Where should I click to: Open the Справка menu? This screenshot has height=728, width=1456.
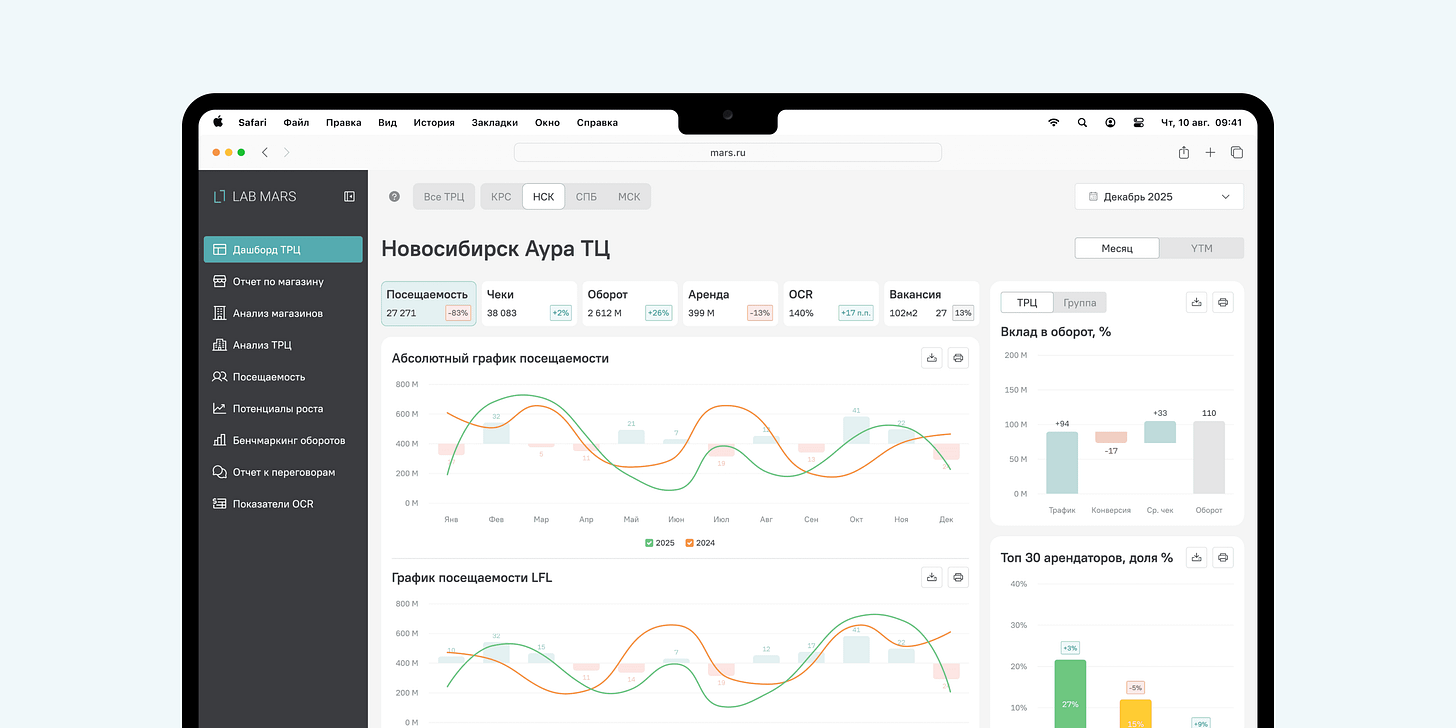(x=597, y=123)
